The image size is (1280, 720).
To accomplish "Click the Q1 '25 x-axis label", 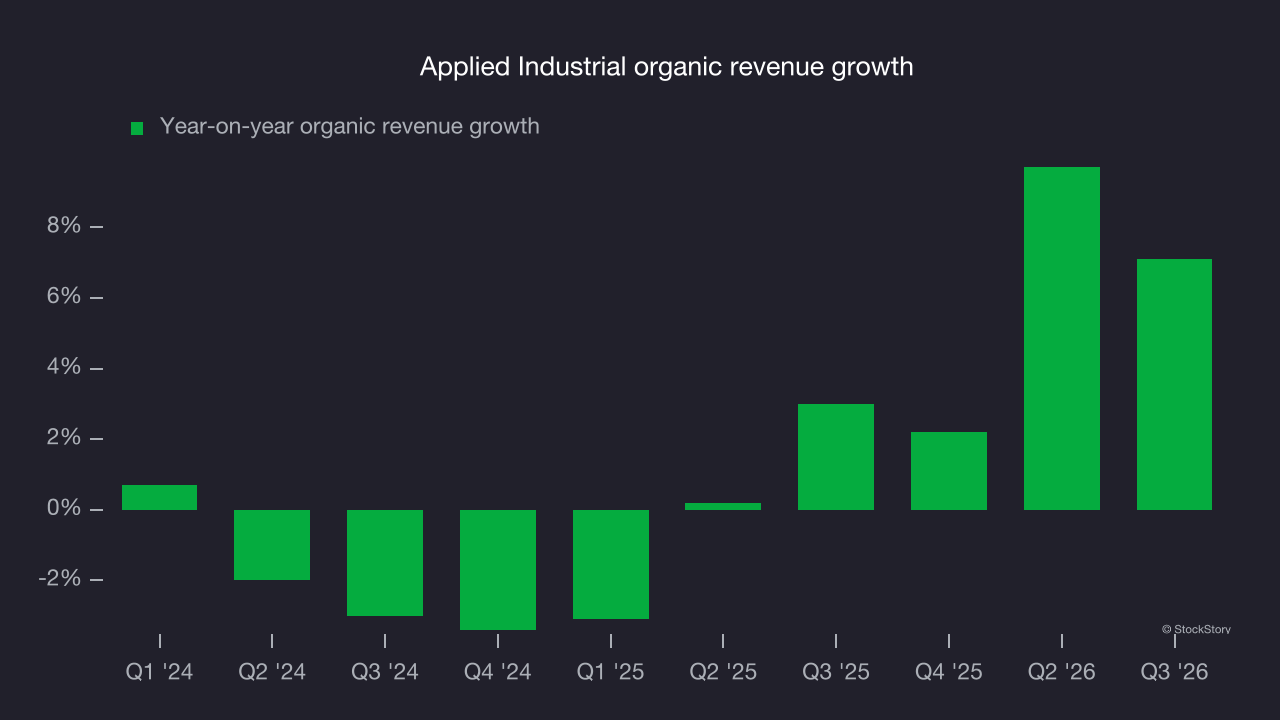I will [x=611, y=672].
